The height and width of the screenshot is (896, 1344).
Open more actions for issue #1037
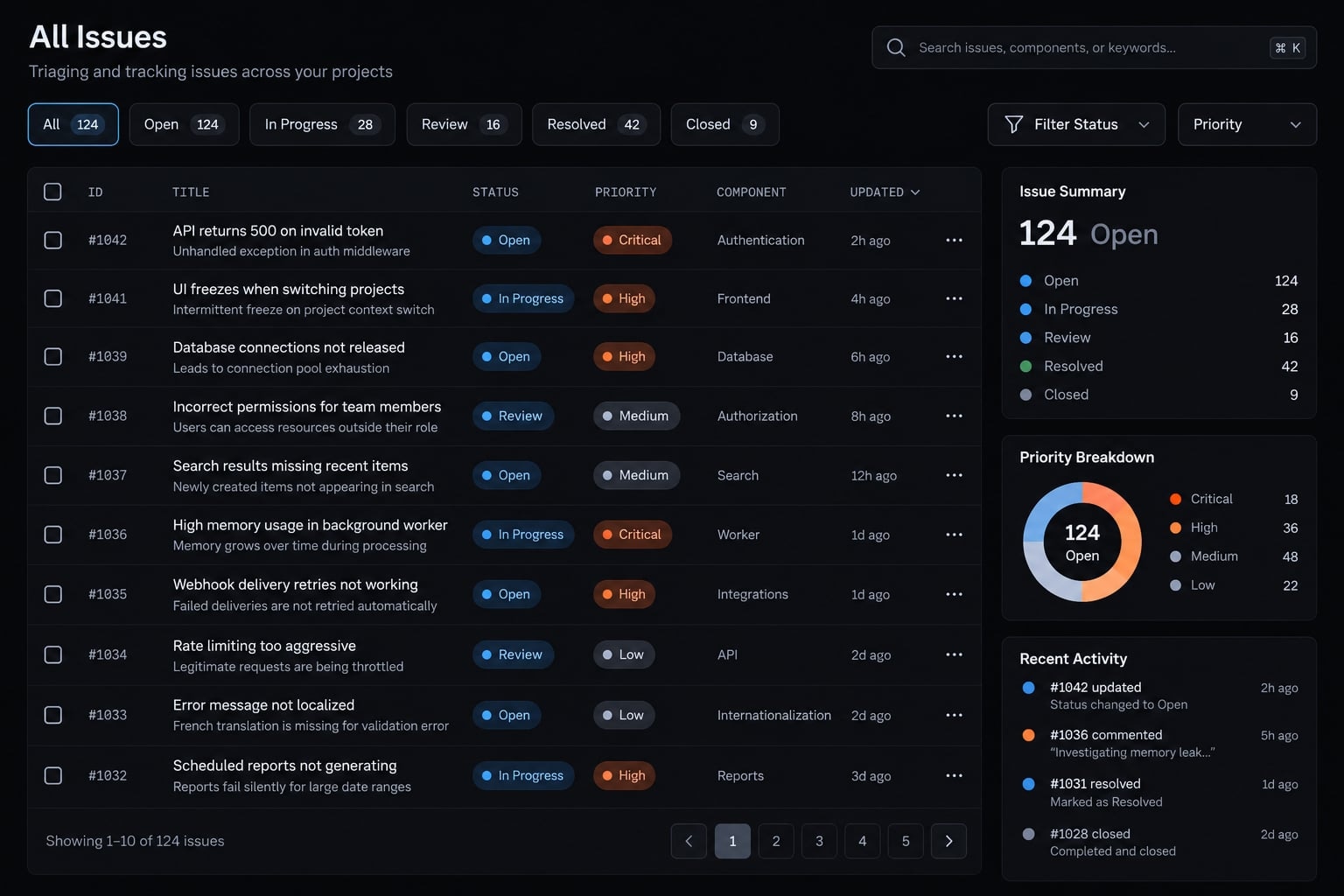click(x=954, y=475)
